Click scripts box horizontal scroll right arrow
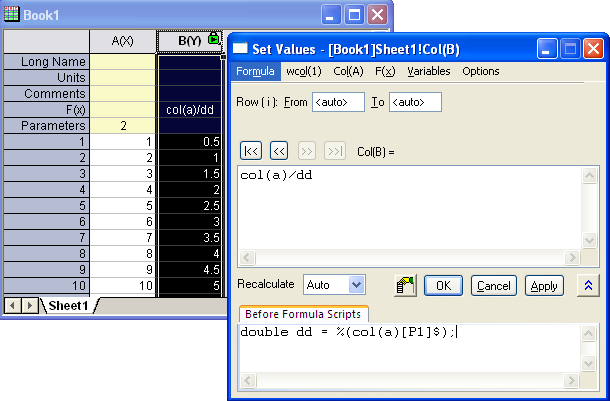The height and width of the screenshot is (401, 610). click(571, 380)
